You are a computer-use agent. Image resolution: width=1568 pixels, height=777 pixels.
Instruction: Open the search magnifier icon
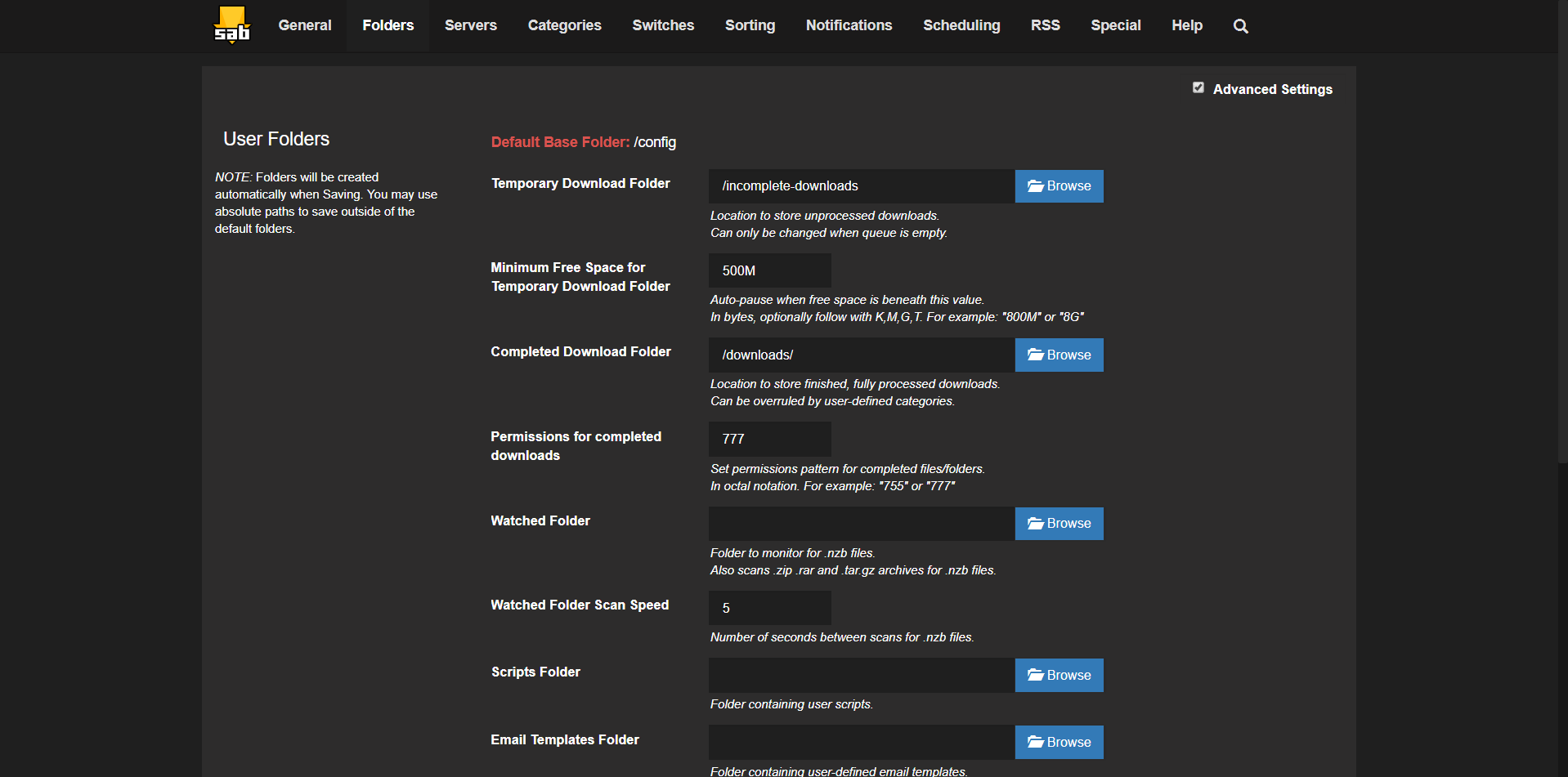(x=1240, y=26)
